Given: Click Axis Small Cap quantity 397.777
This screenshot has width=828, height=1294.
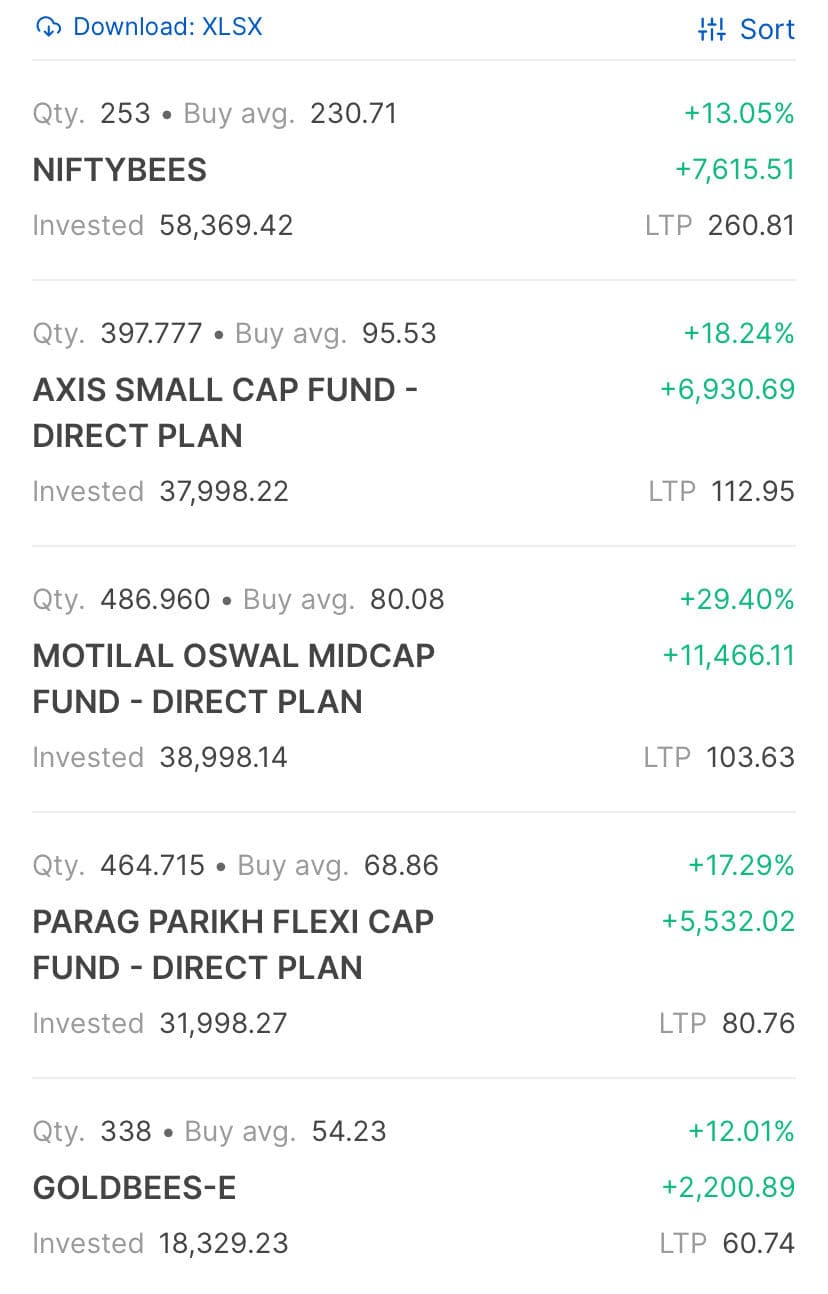Looking at the screenshot, I should [x=151, y=334].
